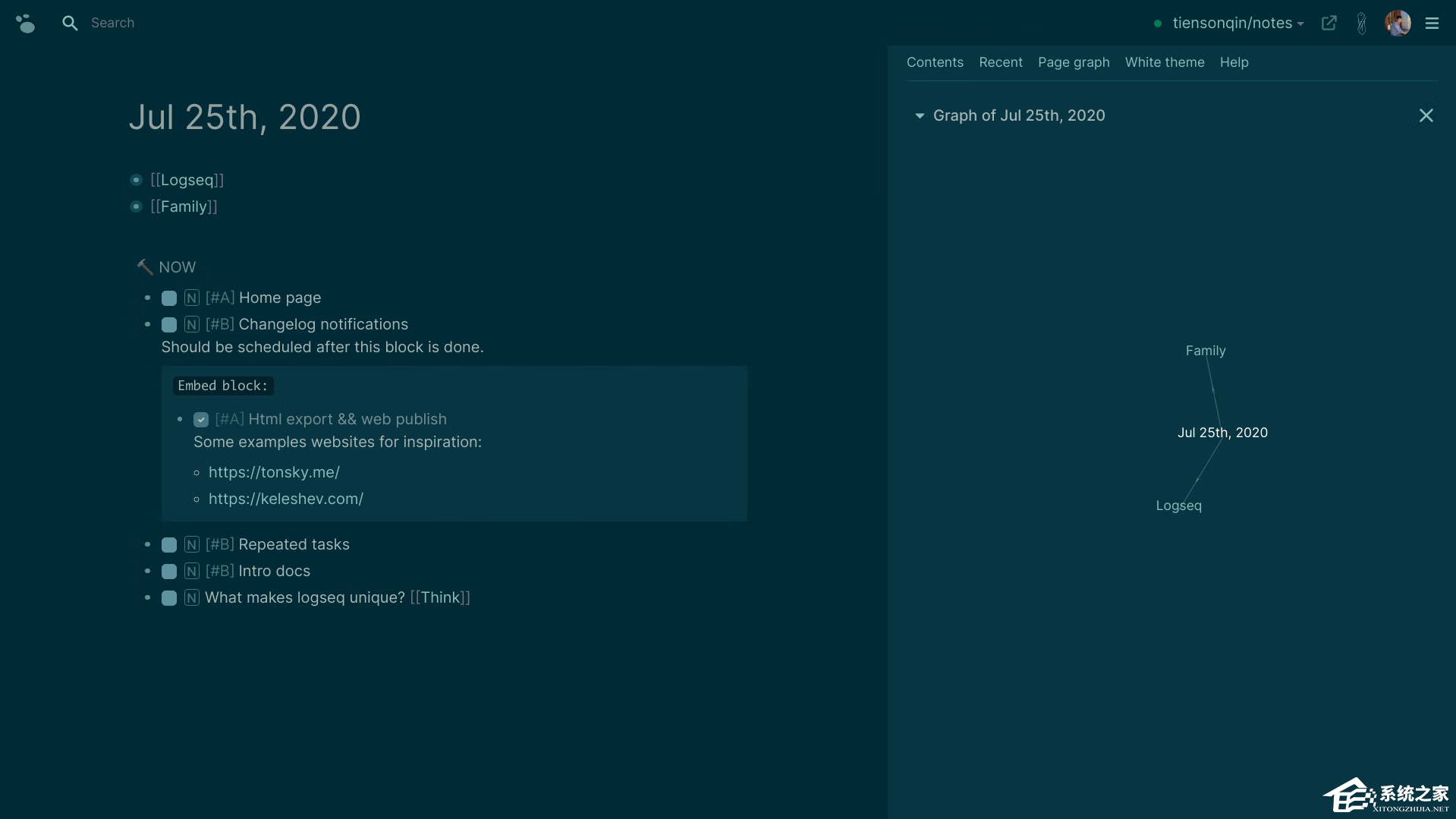1456x819 pixels.
Task: Click the bullet of Repeated tasks block
Action: click(x=147, y=544)
